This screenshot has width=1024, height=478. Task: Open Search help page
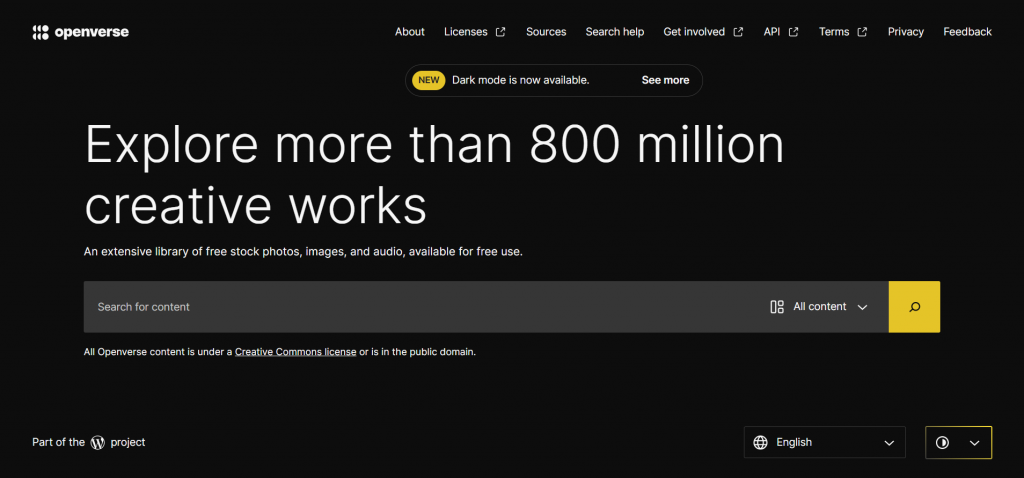(615, 32)
